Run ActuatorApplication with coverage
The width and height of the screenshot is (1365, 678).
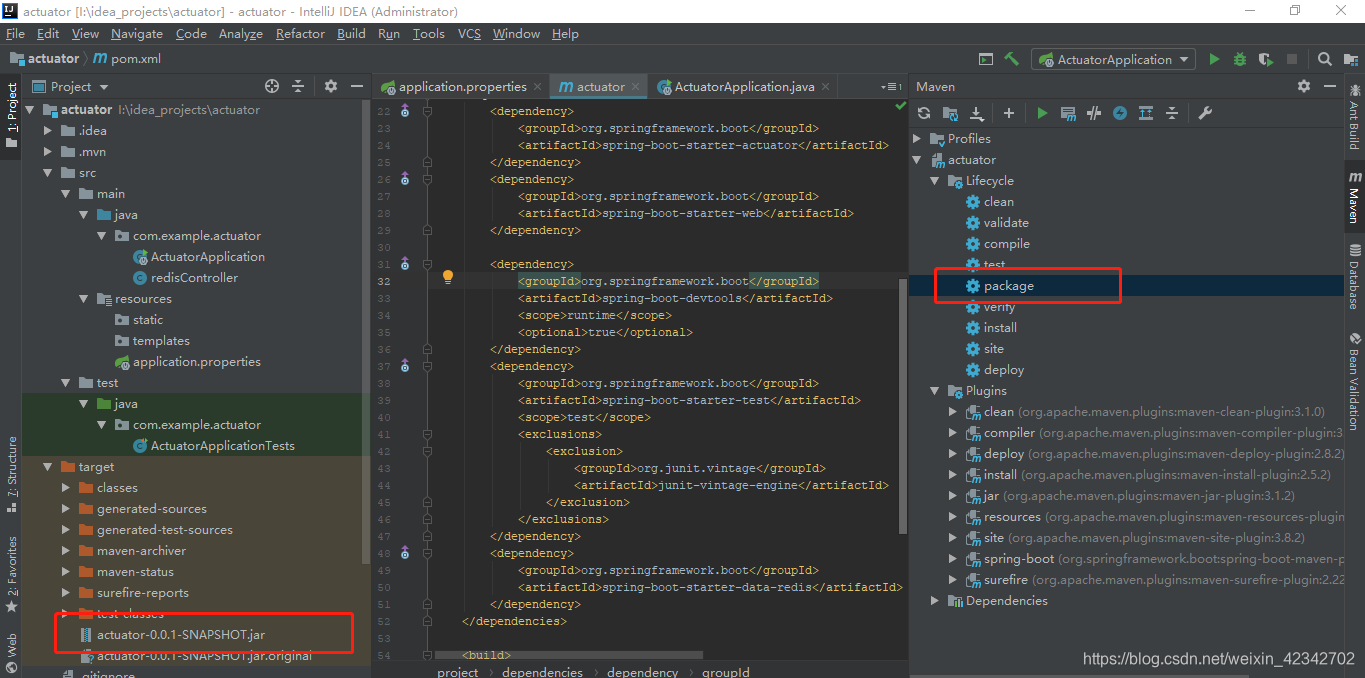(1266, 59)
